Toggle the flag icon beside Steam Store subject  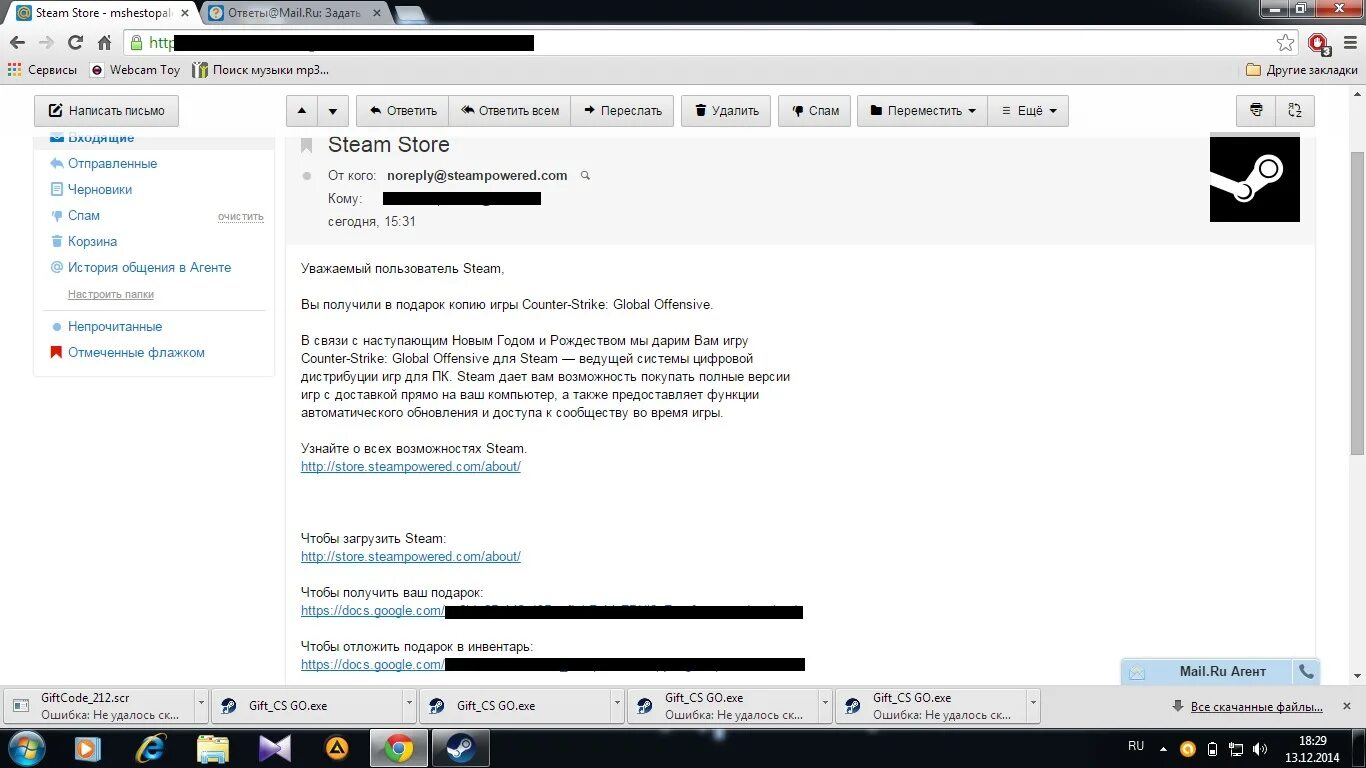click(x=307, y=146)
